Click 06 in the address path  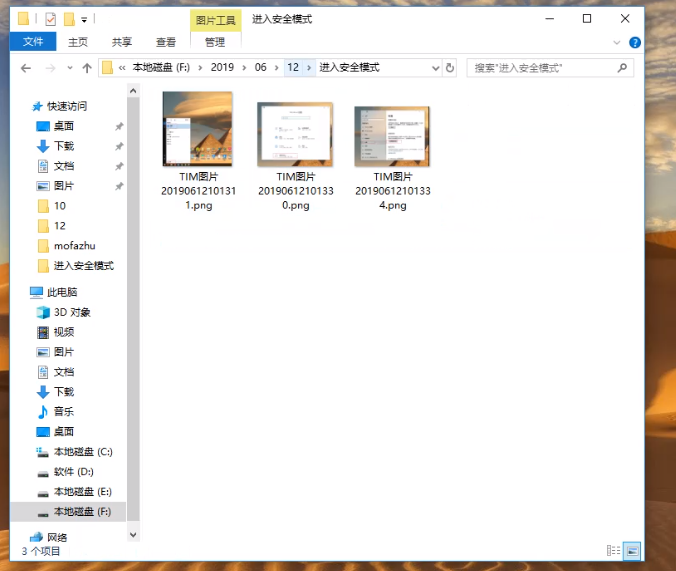click(x=260, y=67)
